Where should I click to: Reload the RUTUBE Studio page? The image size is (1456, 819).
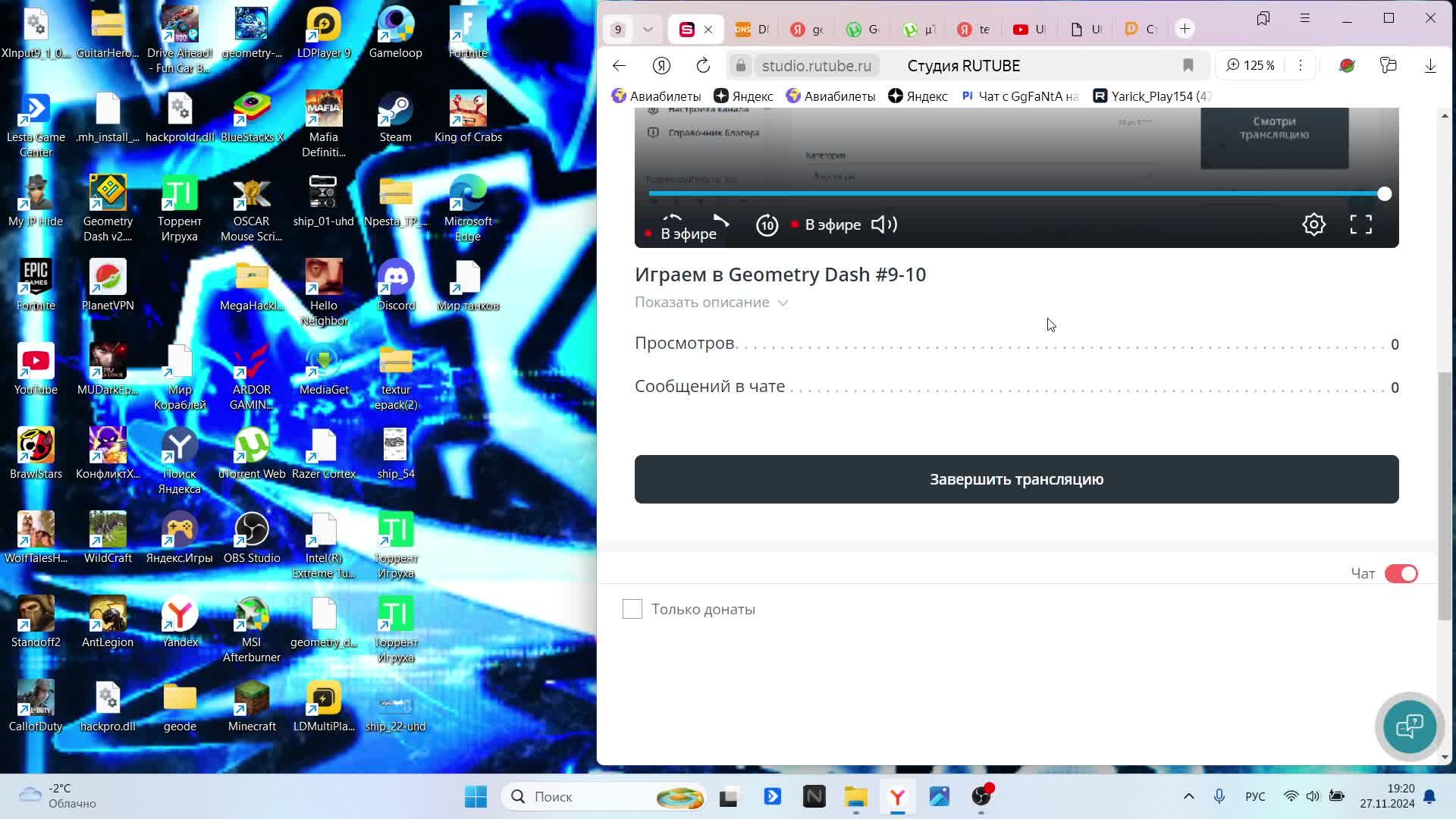pos(703,66)
